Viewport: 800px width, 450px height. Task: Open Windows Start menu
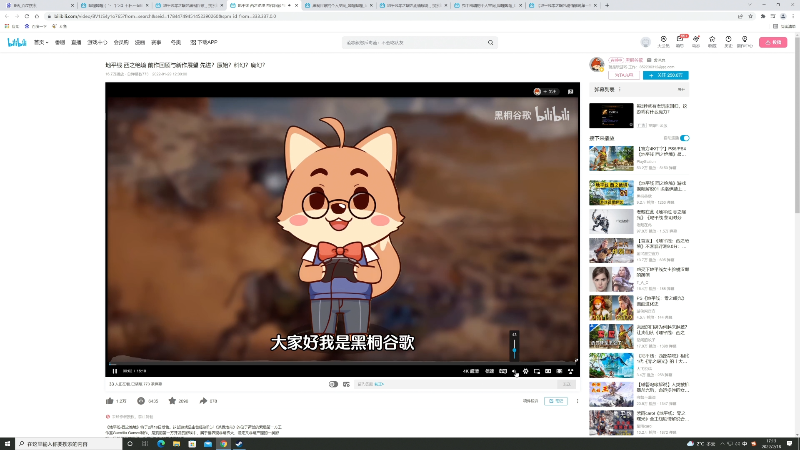(7, 444)
